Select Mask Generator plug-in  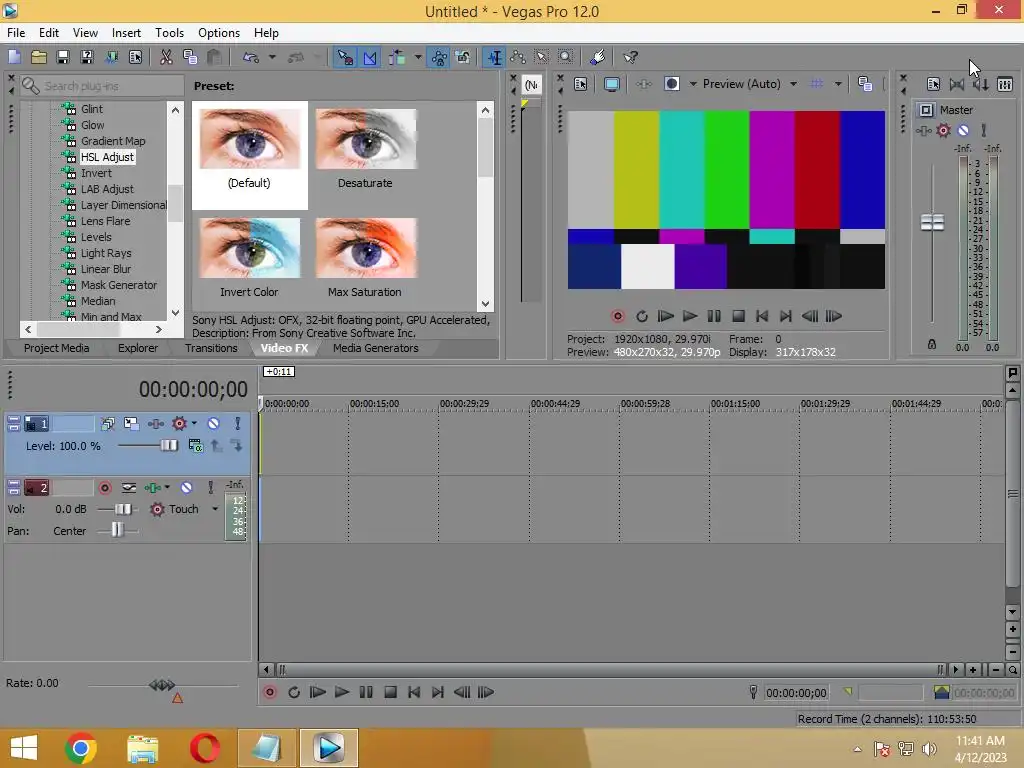118,285
